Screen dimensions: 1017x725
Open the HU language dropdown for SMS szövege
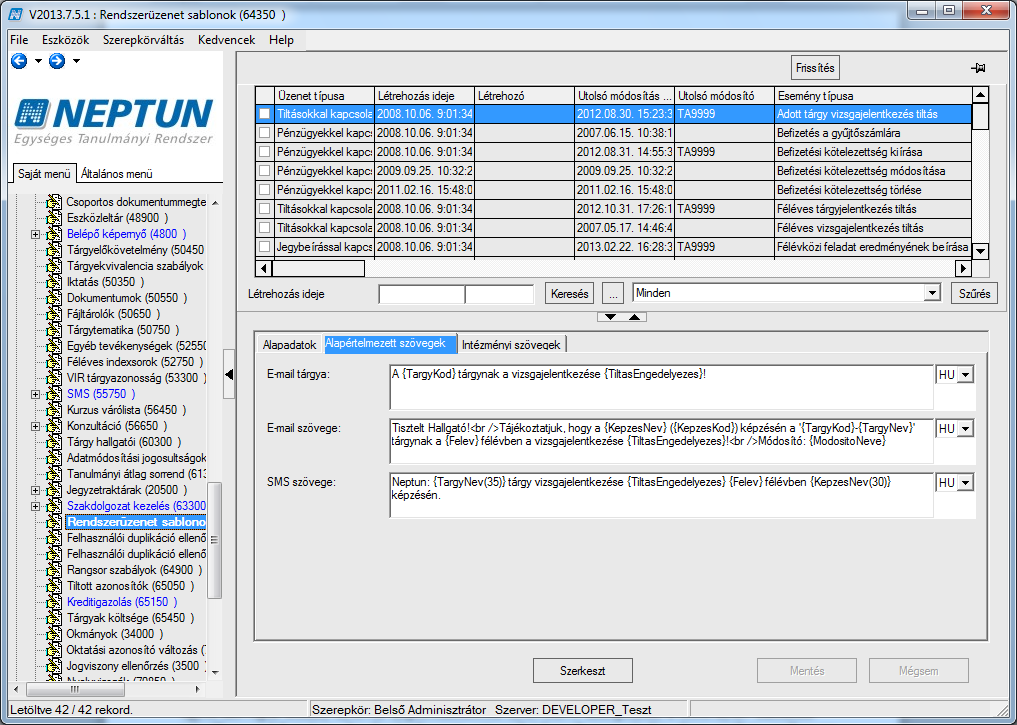(x=966, y=482)
